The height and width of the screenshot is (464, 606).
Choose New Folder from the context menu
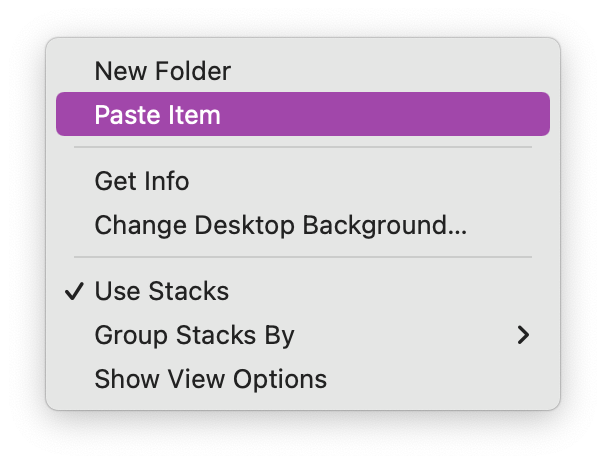(x=303, y=71)
